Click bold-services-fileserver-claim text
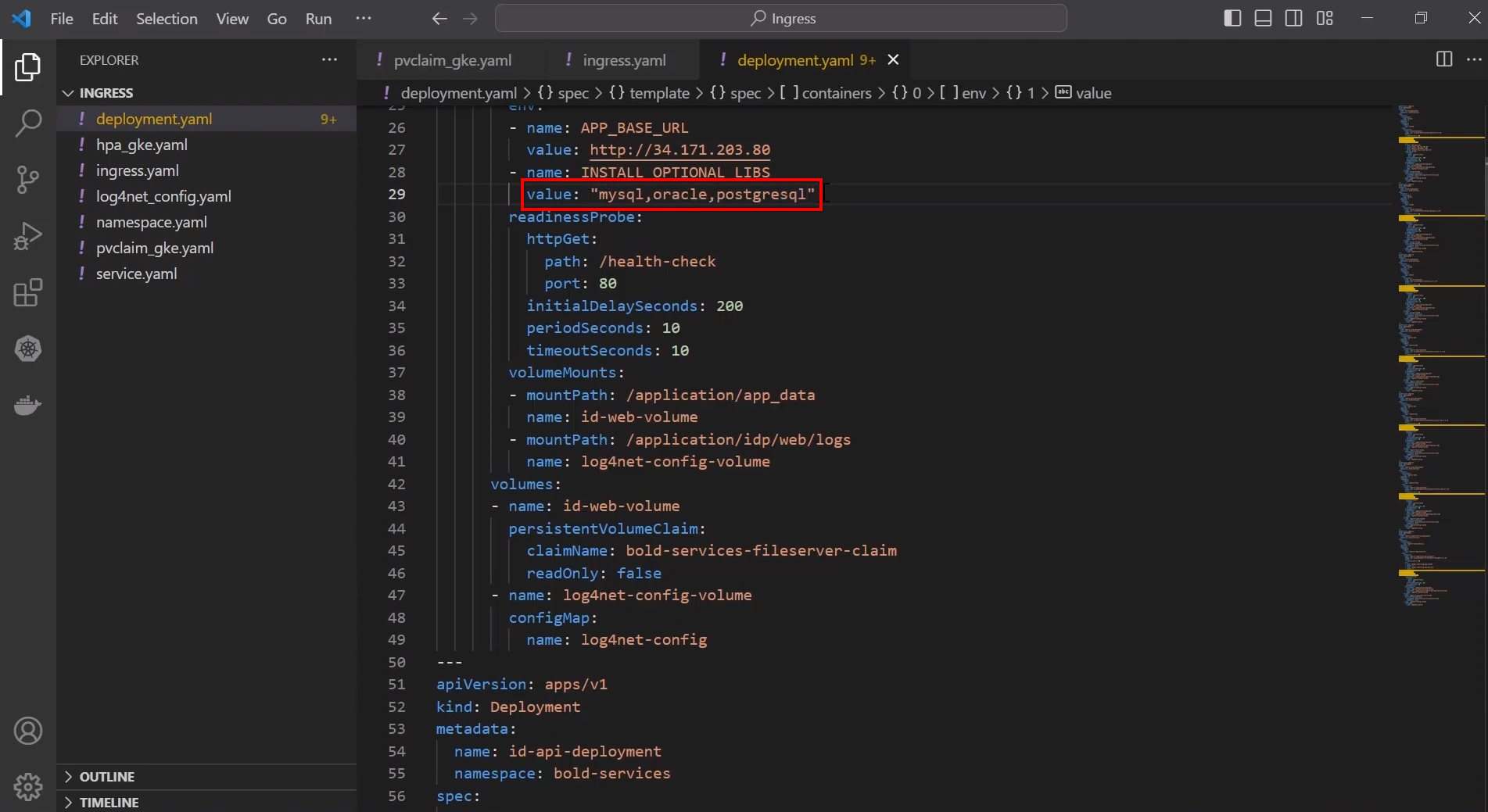Image resolution: width=1488 pixels, height=812 pixels. click(761, 550)
